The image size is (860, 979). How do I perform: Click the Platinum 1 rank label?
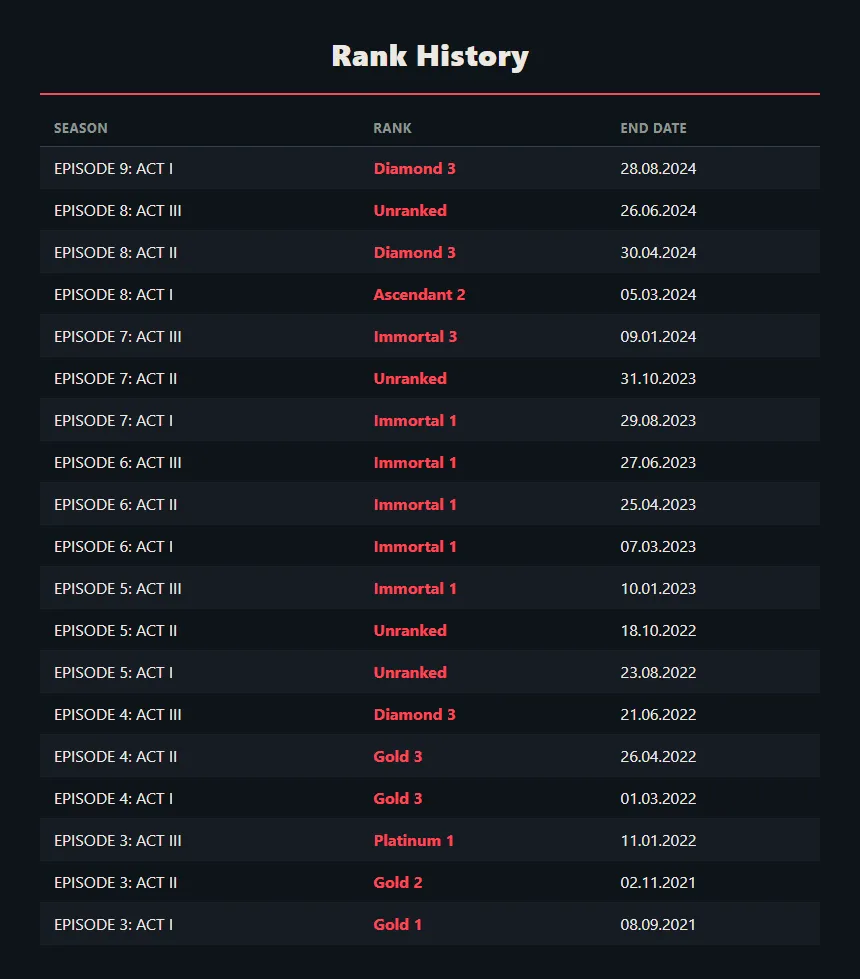pos(413,840)
